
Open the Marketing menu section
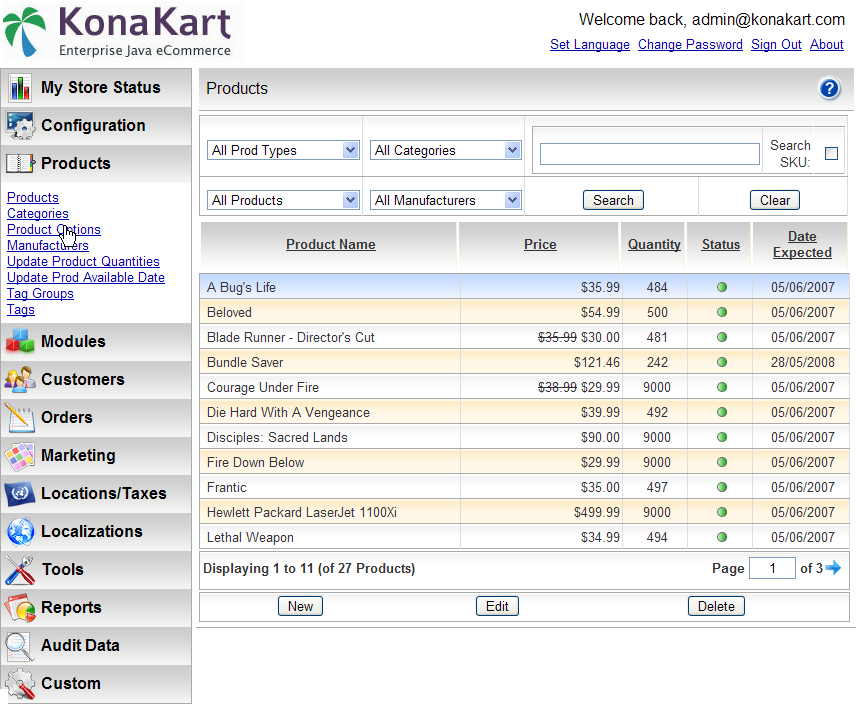(x=78, y=456)
